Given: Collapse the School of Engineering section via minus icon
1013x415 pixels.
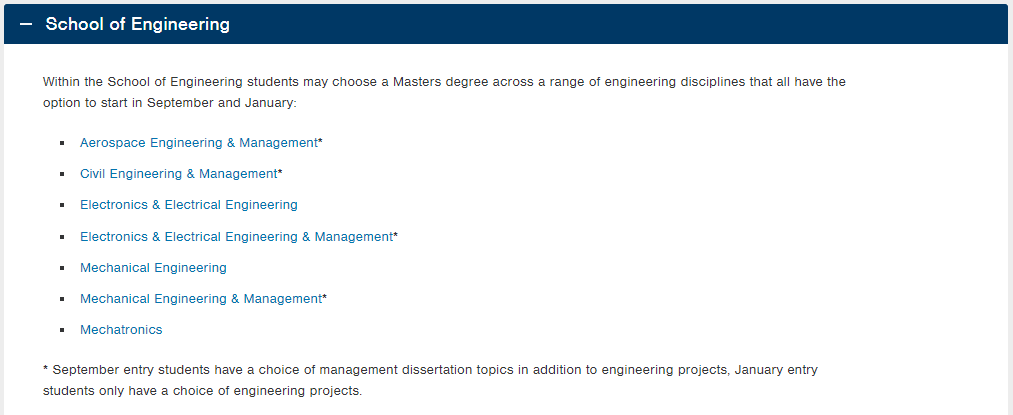Looking at the screenshot, I should point(26,24).
